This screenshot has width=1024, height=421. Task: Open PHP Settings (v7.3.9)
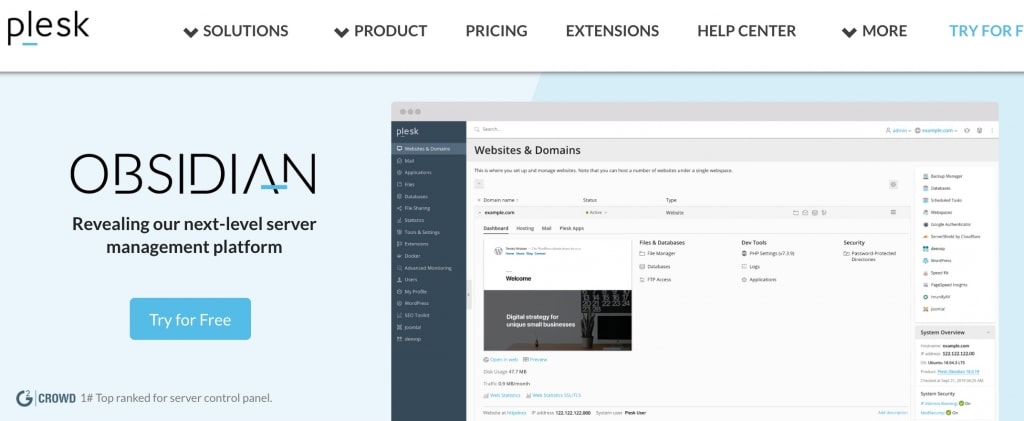[x=767, y=253]
